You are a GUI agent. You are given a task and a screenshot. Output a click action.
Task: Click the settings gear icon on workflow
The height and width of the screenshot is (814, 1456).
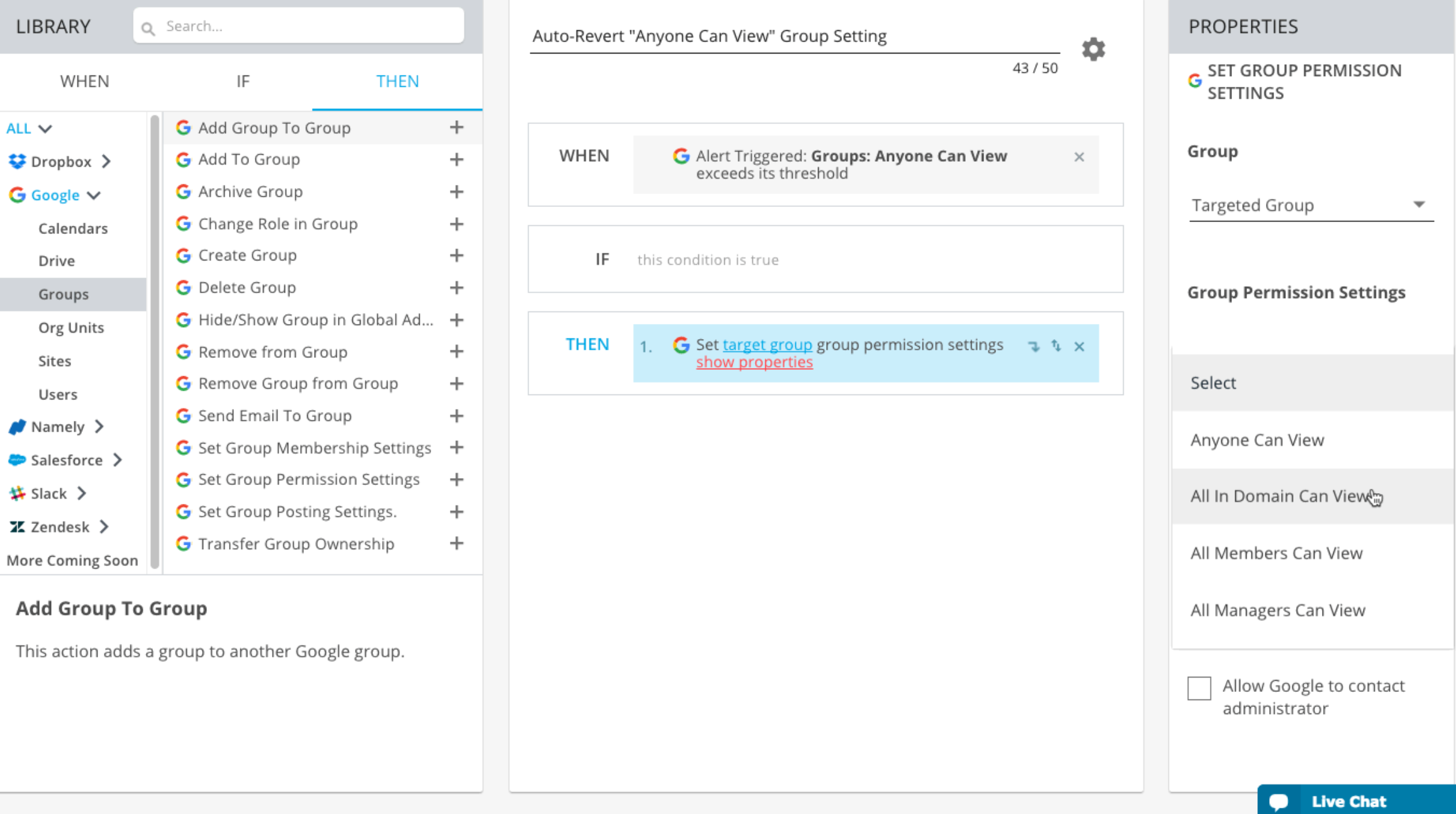click(1093, 49)
